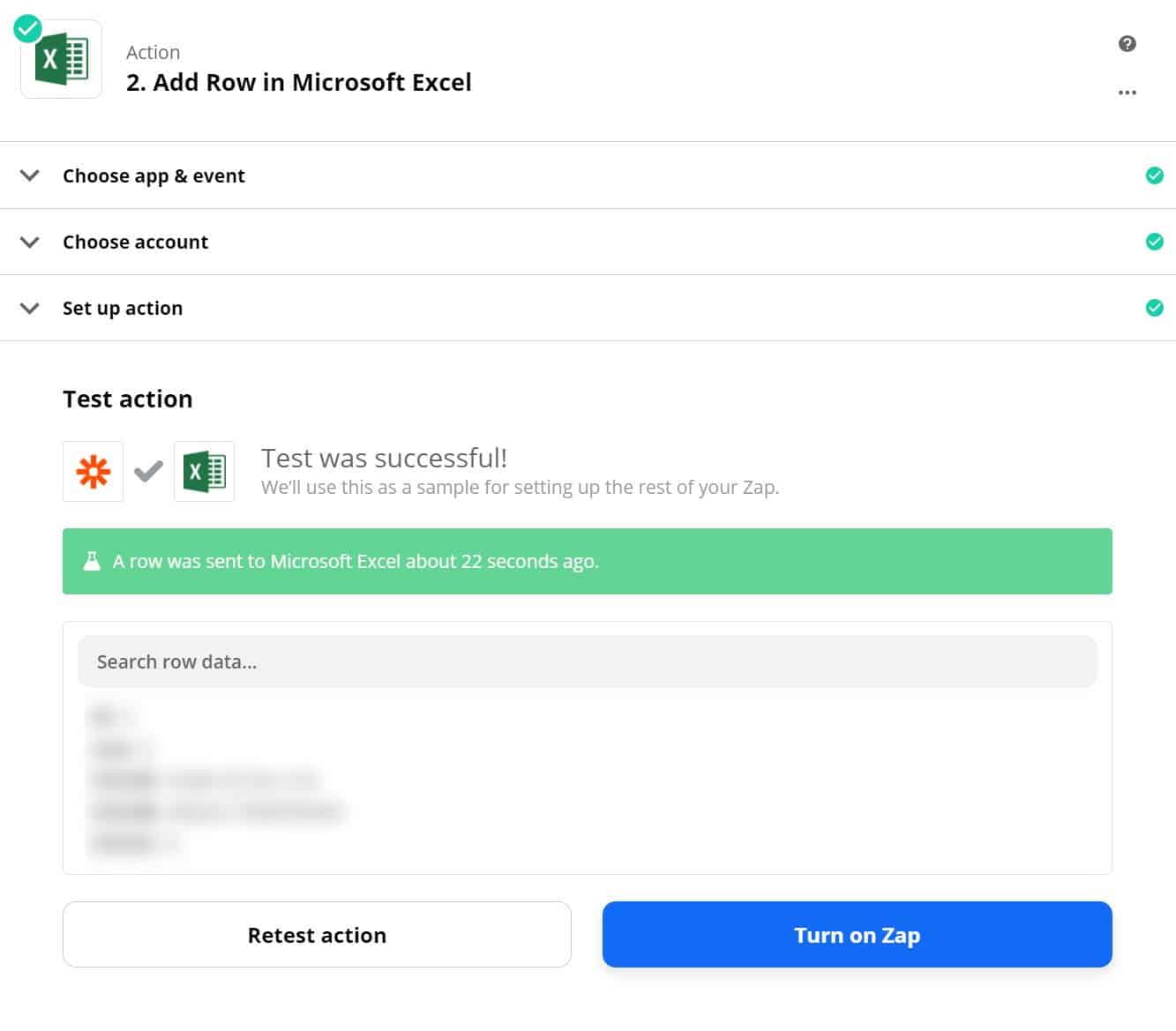This screenshot has height=1031, width=1176.
Task: Click the orange Zapier asterisk icon
Action: (x=93, y=471)
